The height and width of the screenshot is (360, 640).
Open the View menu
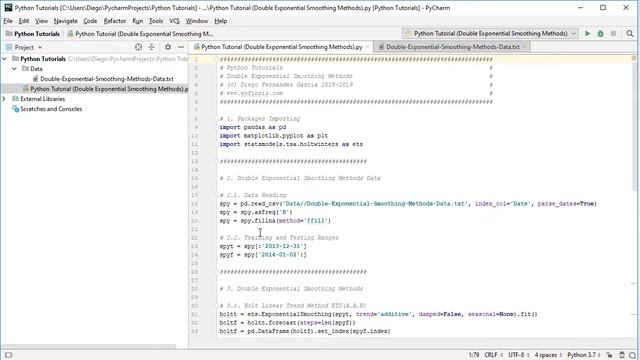point(41,21)
